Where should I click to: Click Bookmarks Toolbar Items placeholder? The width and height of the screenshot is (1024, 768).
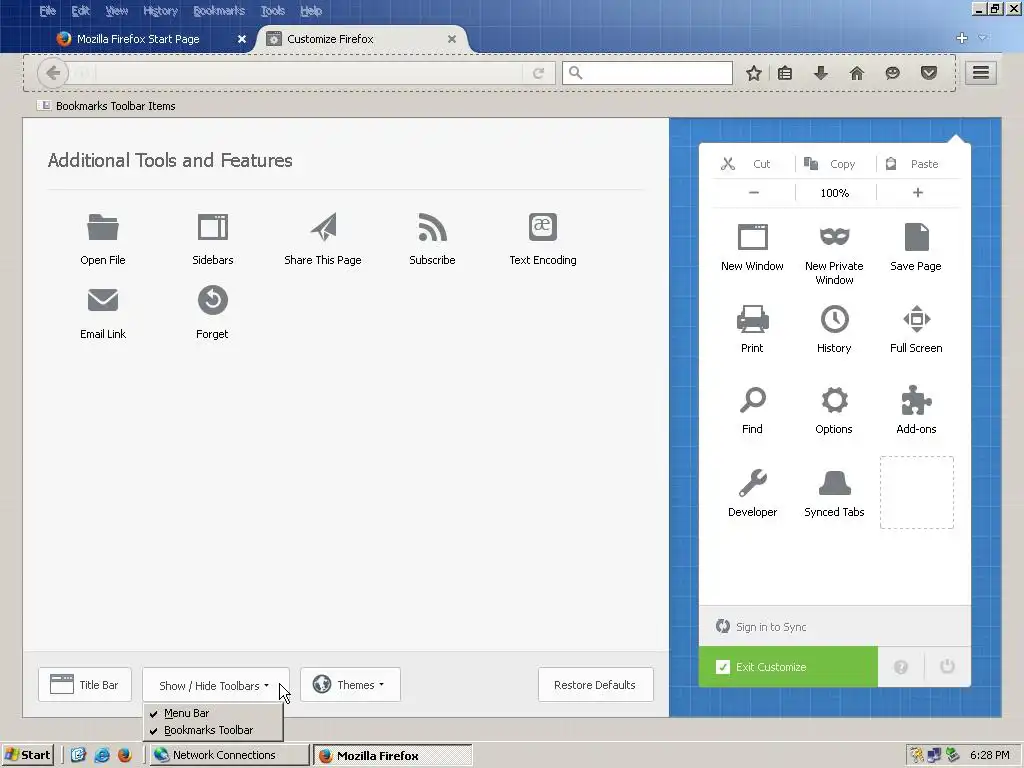click(106, 106)
